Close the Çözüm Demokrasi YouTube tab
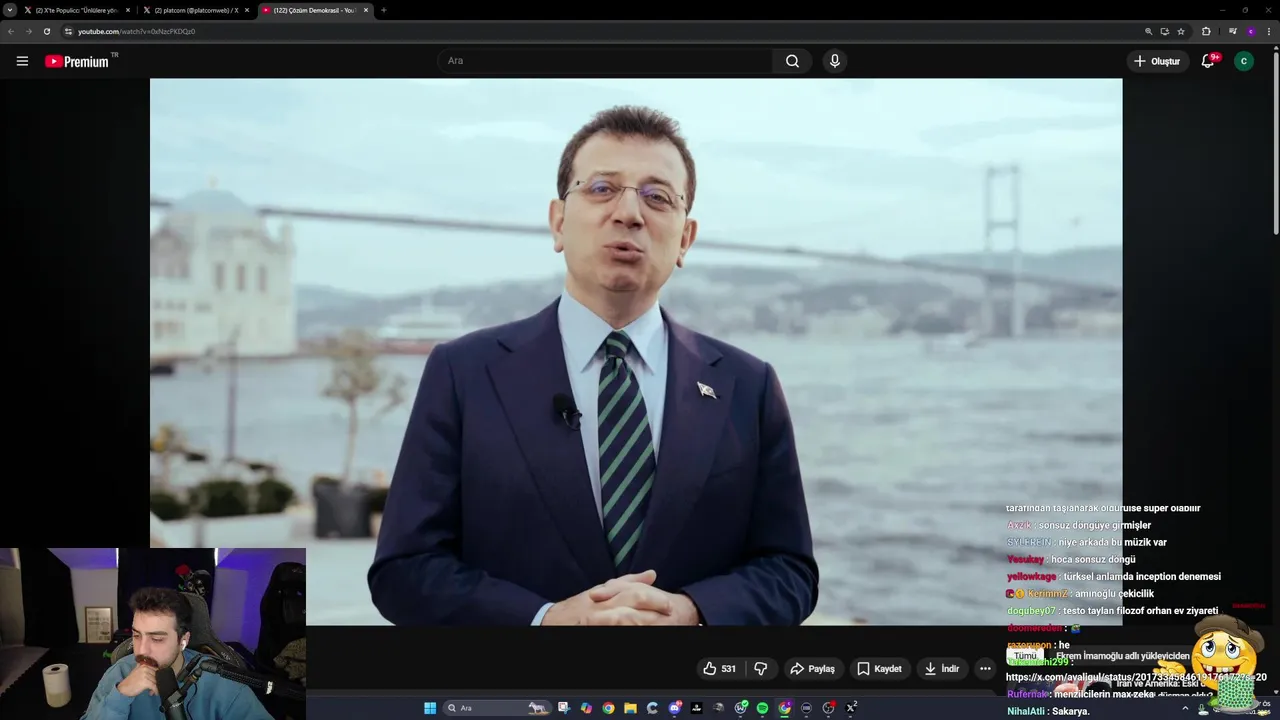Screen dimensions: 1280x720 (x=366, y=10)
